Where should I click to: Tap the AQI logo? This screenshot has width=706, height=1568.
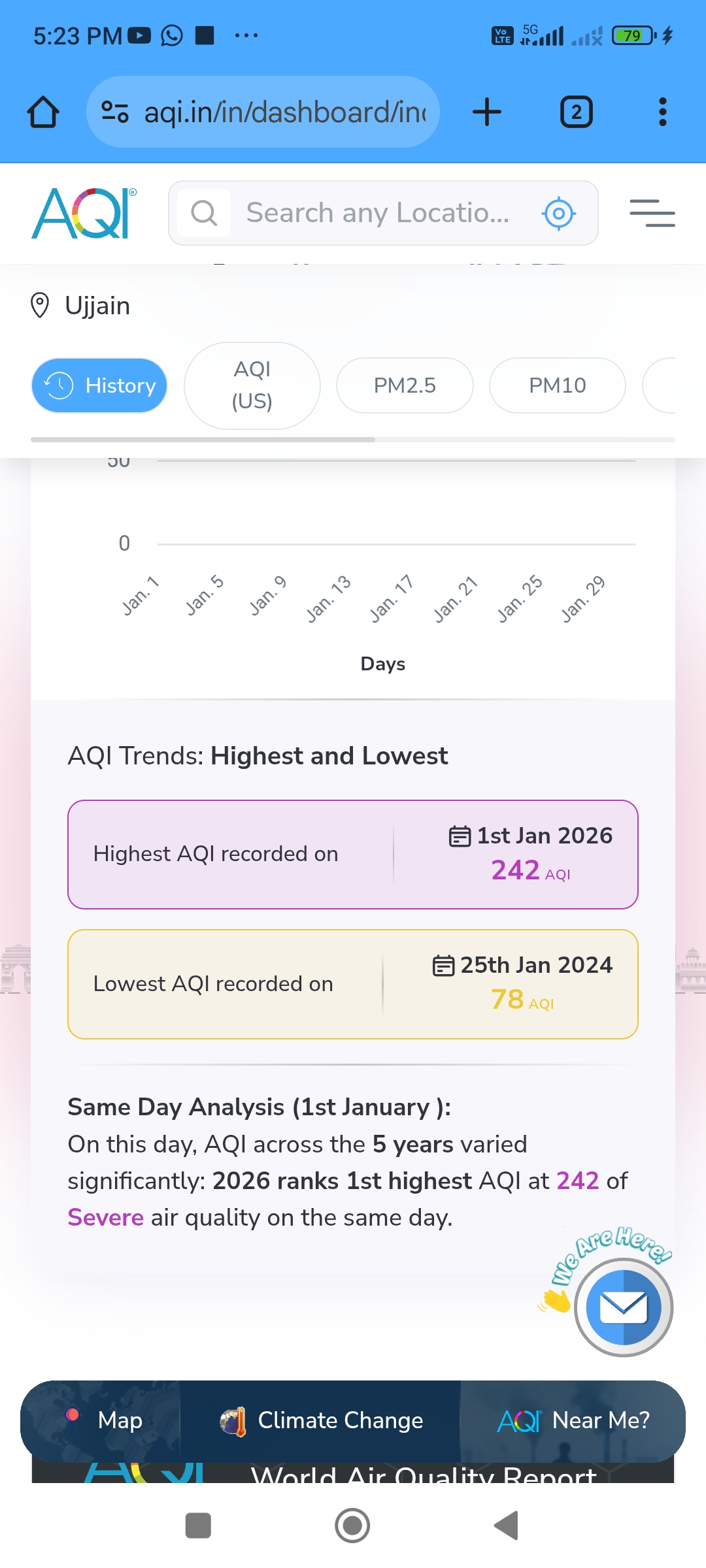[84, 213]
